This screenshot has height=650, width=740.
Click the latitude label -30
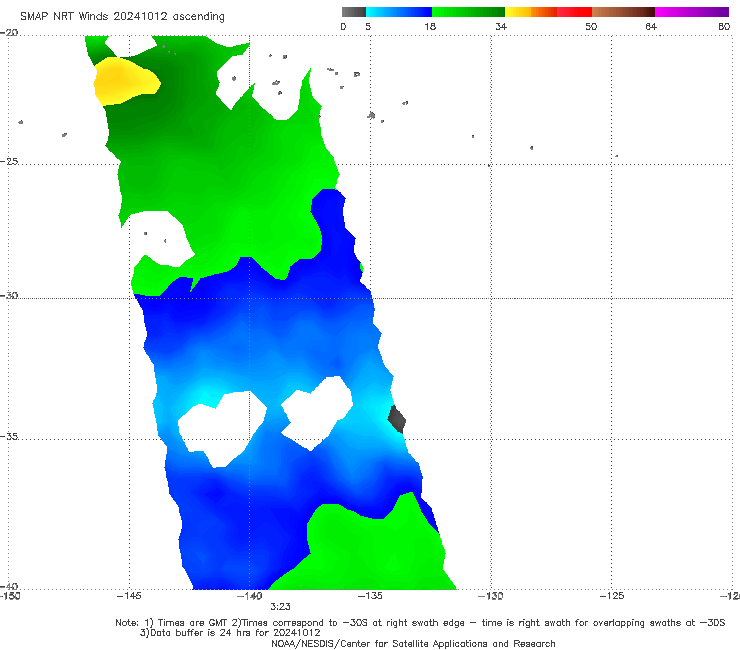(x=9, y=295)
